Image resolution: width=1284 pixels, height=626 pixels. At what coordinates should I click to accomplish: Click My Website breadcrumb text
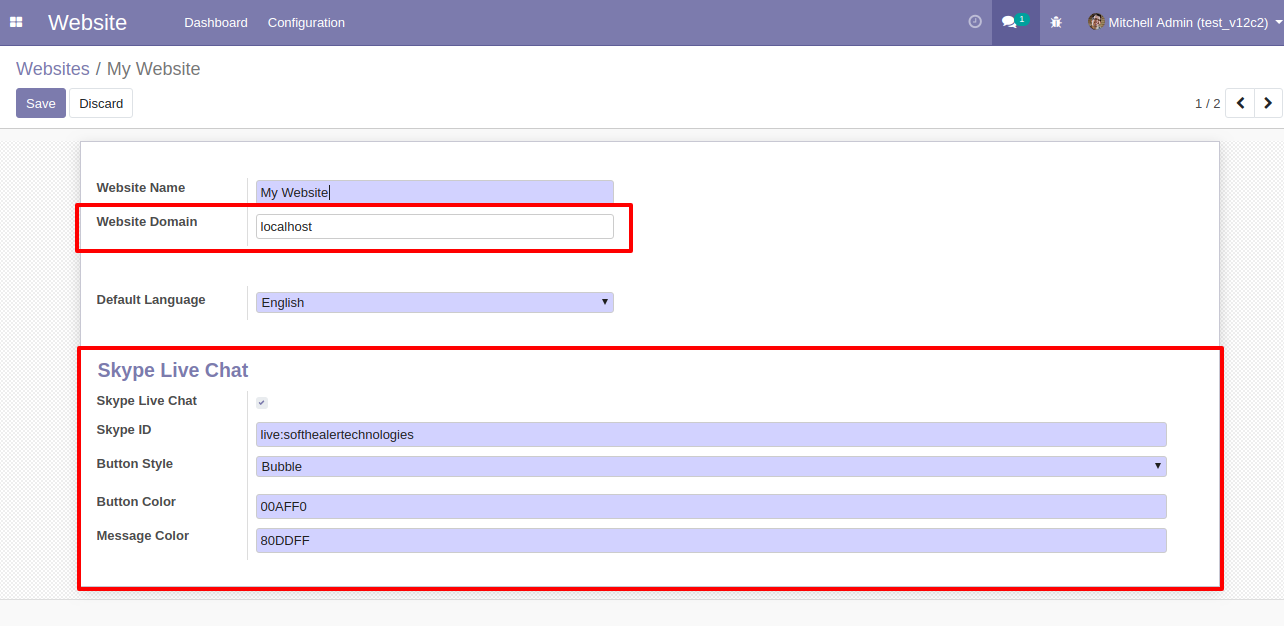pos(154,69)
